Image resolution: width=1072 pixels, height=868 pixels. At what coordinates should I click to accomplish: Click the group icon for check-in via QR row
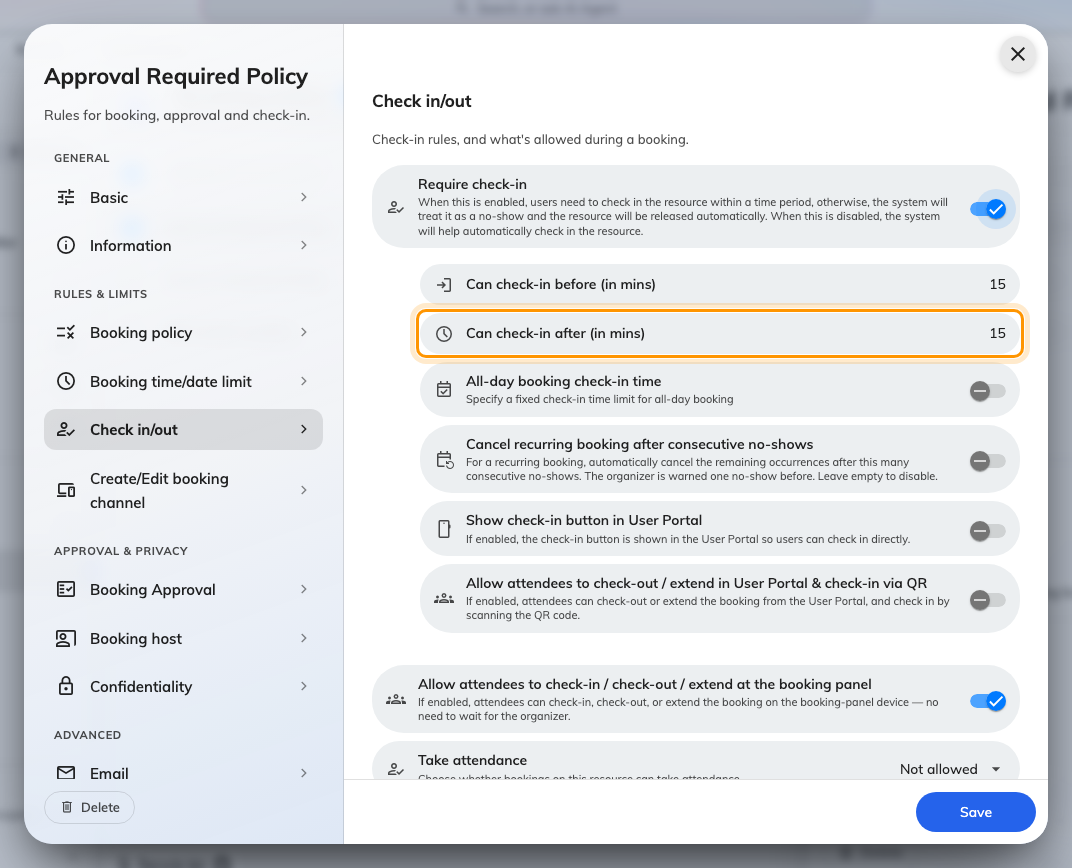[x=444, y=599]
